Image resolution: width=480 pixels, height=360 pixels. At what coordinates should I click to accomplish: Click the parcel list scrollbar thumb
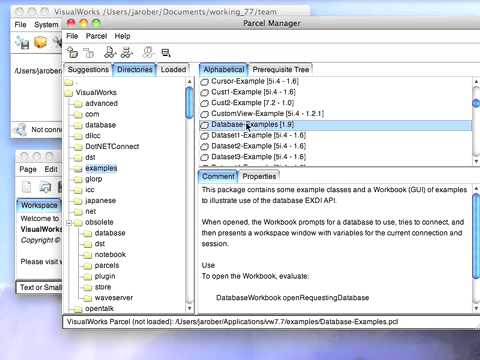(x=476, y=104)
